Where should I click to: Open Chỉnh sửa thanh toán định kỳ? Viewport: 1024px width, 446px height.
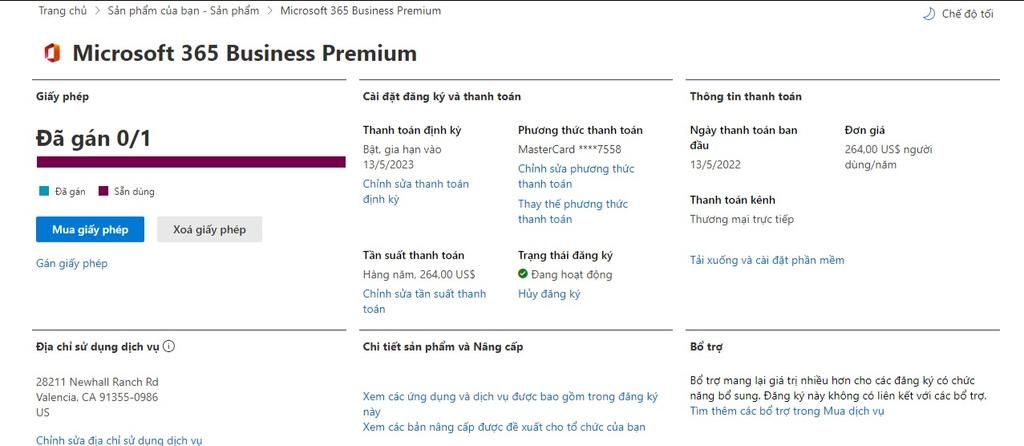click(415, 191)
